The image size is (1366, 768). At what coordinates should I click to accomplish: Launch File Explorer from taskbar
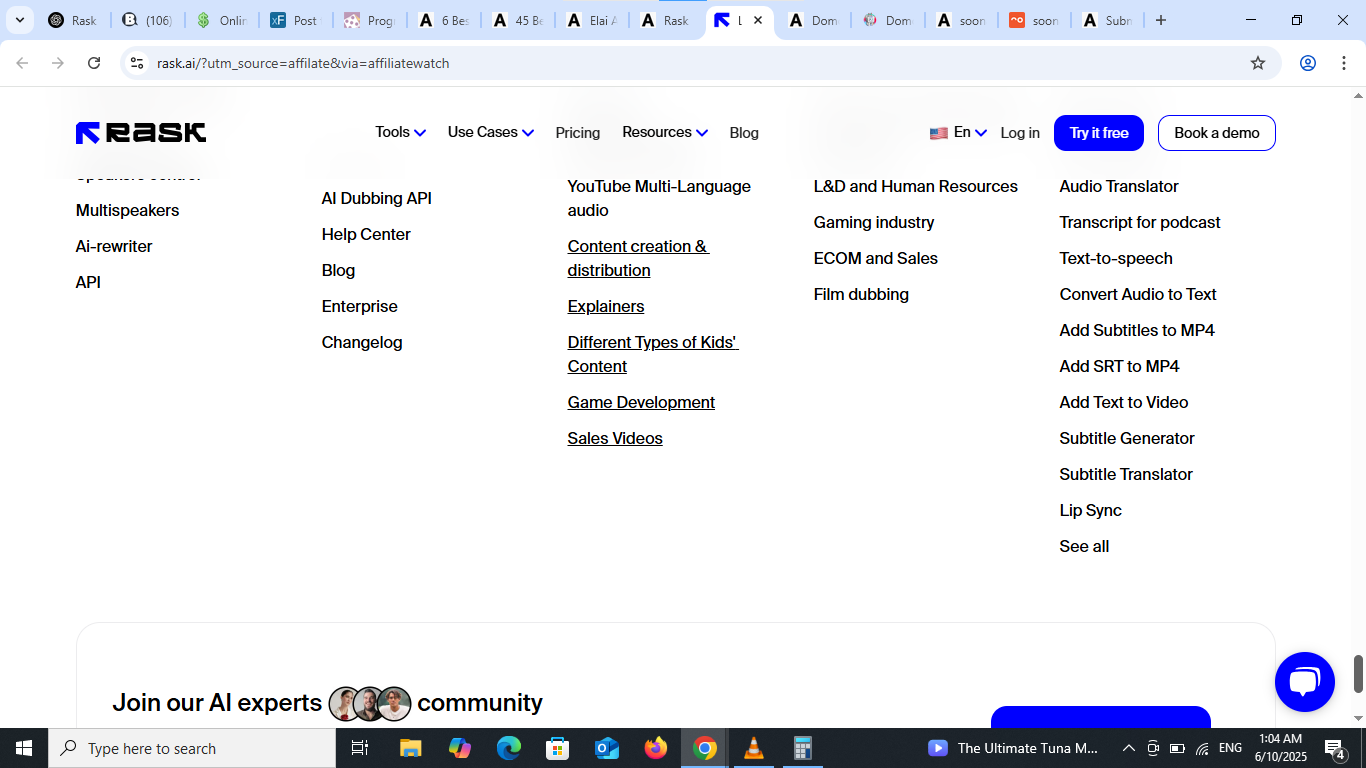410,748
